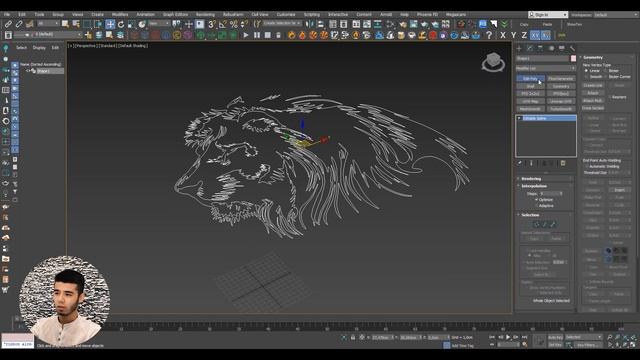Select the Select and Move tool
This screenshot has width=640, height=360.
(x=110, y=24)
